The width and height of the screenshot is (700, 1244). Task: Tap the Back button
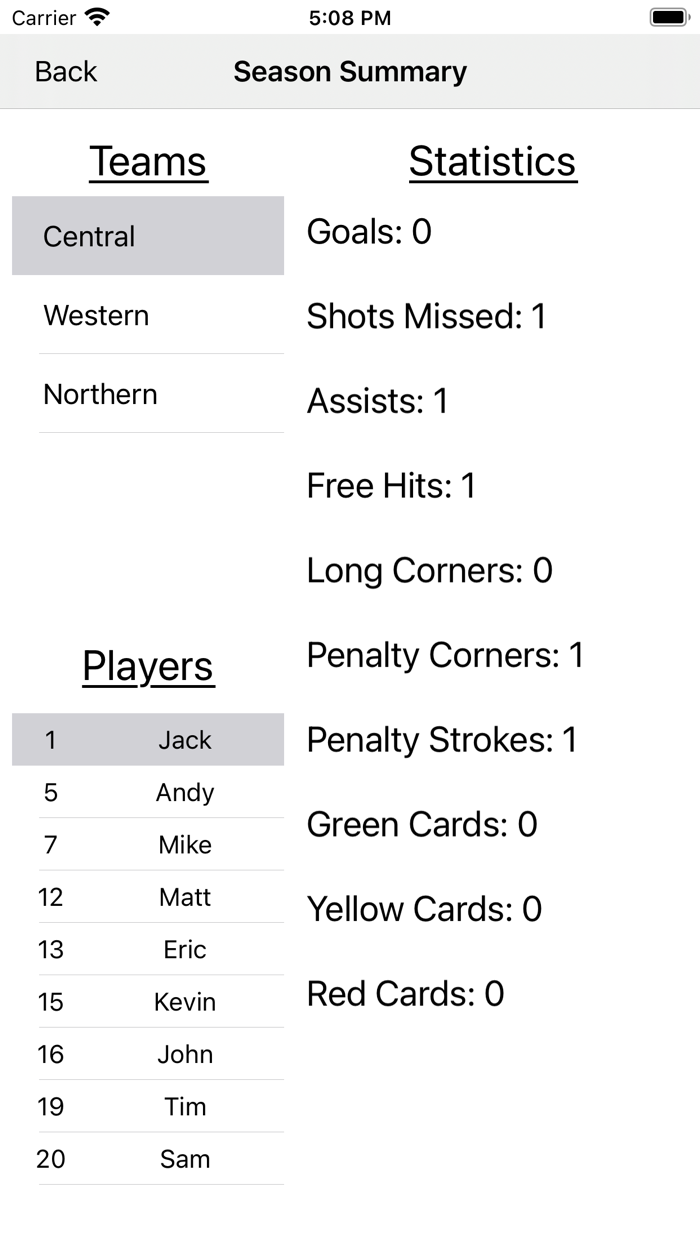click(65, 71)
